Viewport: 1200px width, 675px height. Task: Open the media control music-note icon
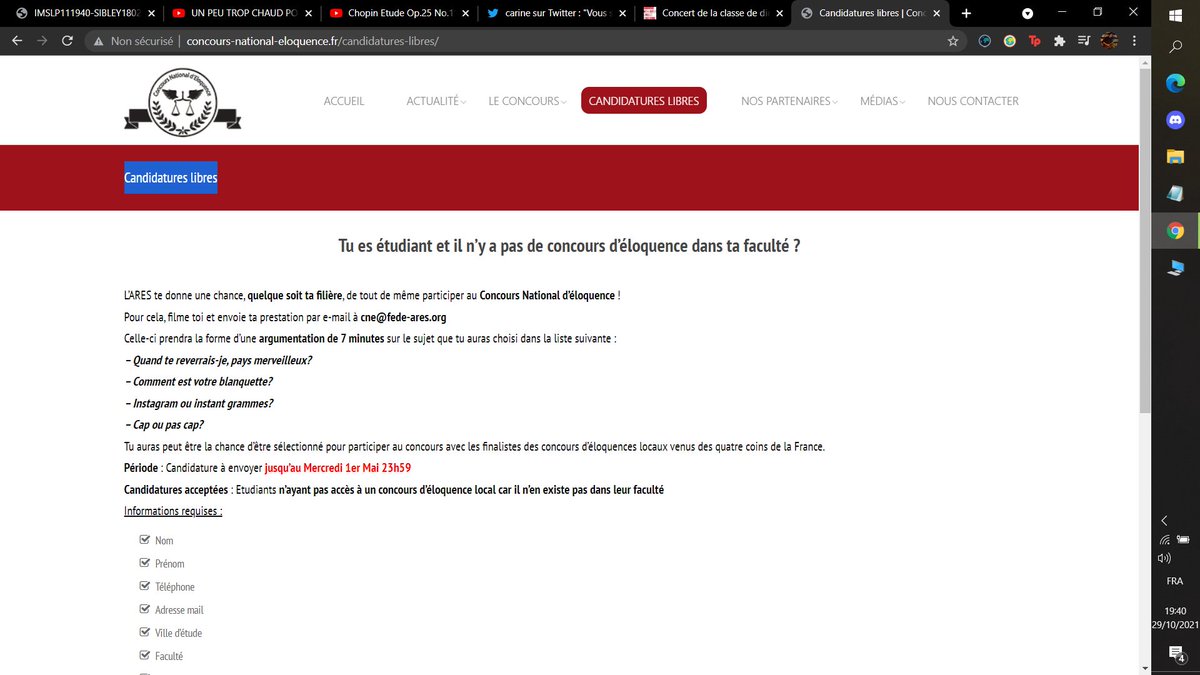(x=1085, y=41)
